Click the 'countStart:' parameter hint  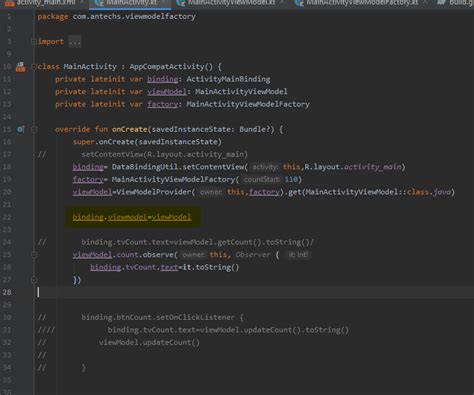[262, 180]
